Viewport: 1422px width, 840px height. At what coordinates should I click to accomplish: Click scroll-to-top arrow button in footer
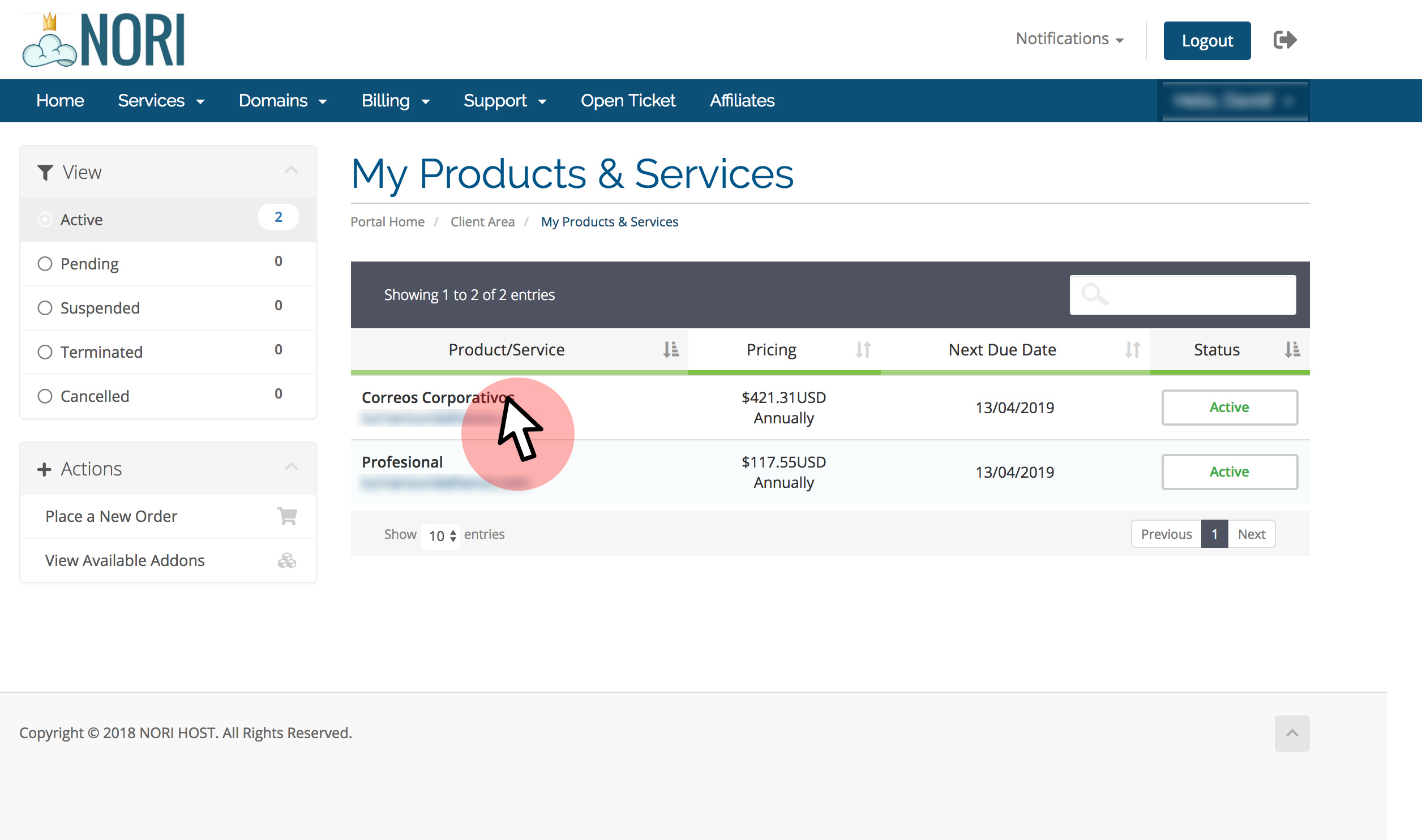pos(1292,733)
